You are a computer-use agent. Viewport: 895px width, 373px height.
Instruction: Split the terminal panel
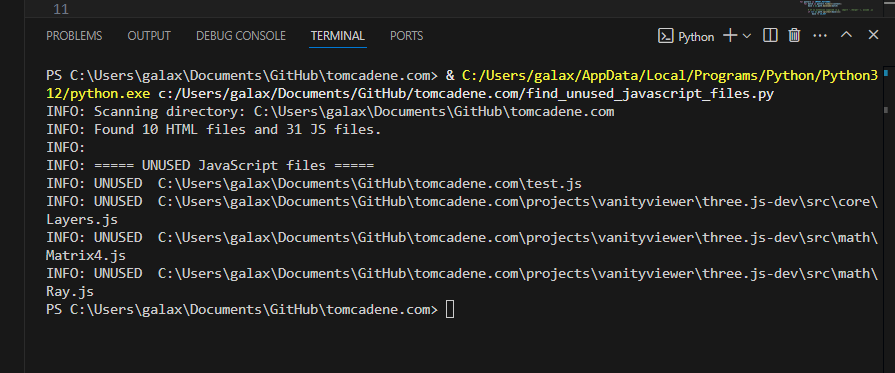point(770,35)
